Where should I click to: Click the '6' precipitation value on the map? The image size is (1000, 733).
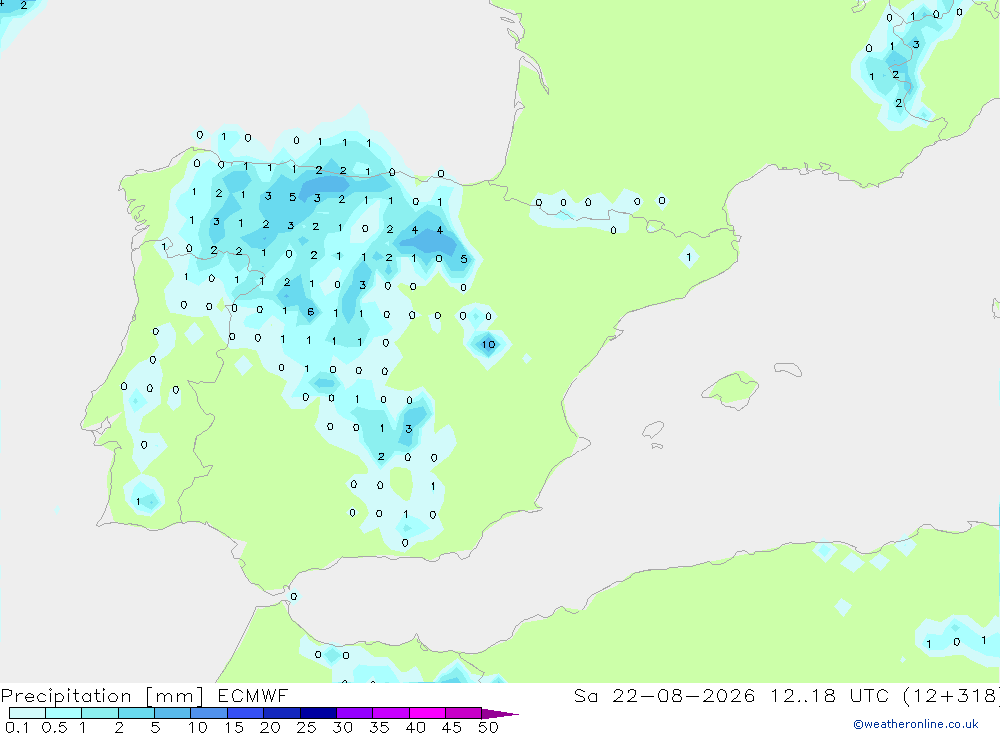tap(311, 312)
